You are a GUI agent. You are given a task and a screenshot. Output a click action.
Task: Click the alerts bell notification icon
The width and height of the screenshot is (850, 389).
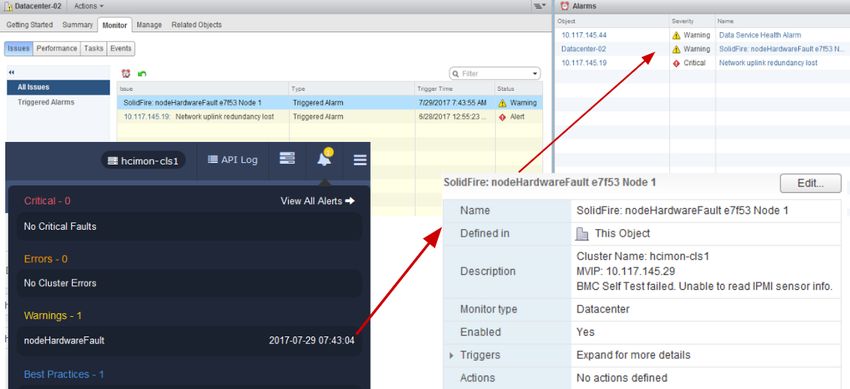coord(324,159)
